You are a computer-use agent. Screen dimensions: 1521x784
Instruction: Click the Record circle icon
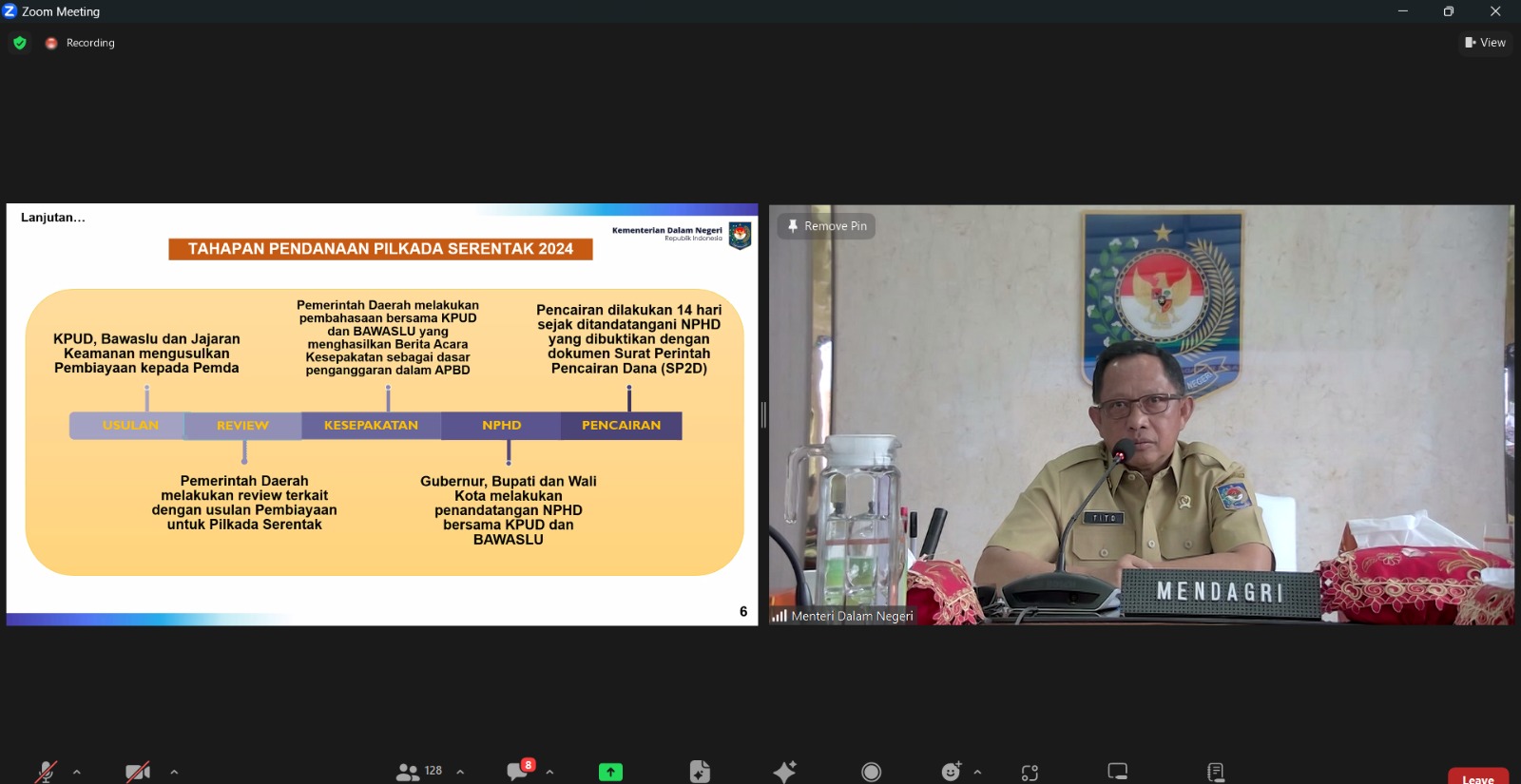pyautogui.click(x=871, y=772)
